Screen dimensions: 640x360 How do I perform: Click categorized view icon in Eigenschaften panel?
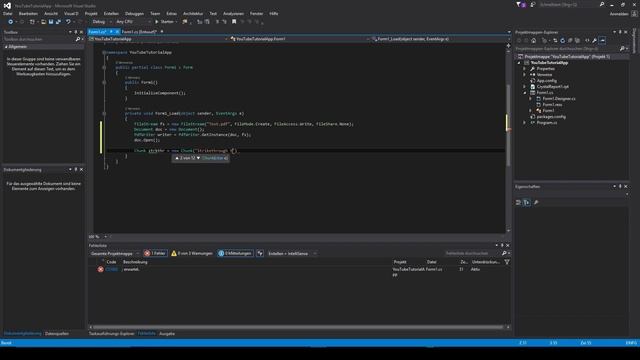(518, 202)
